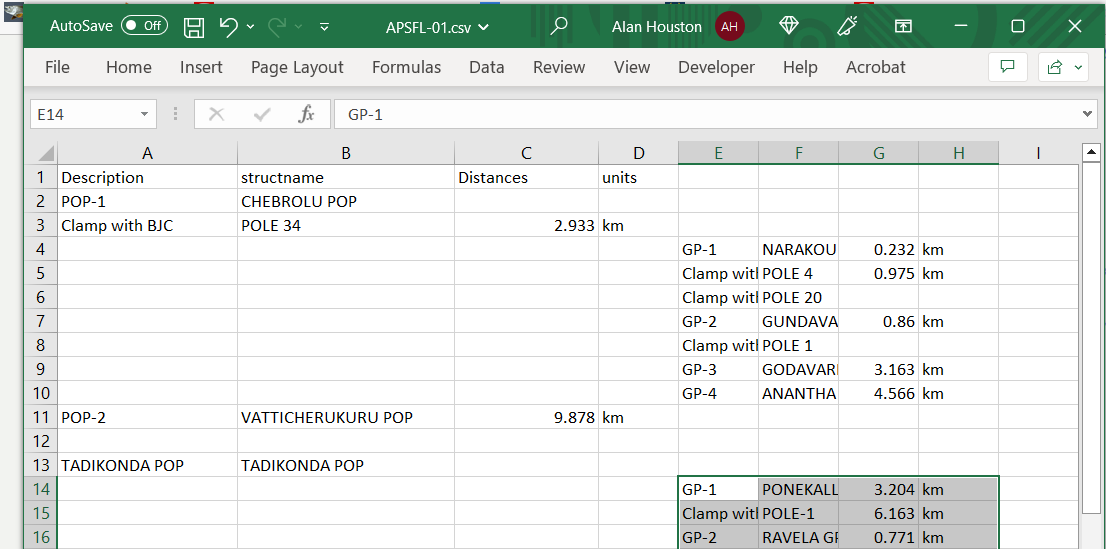Click the Insert Function fx icon
Viewport: 1106px width, 549px height.
(x=307, y=115)
